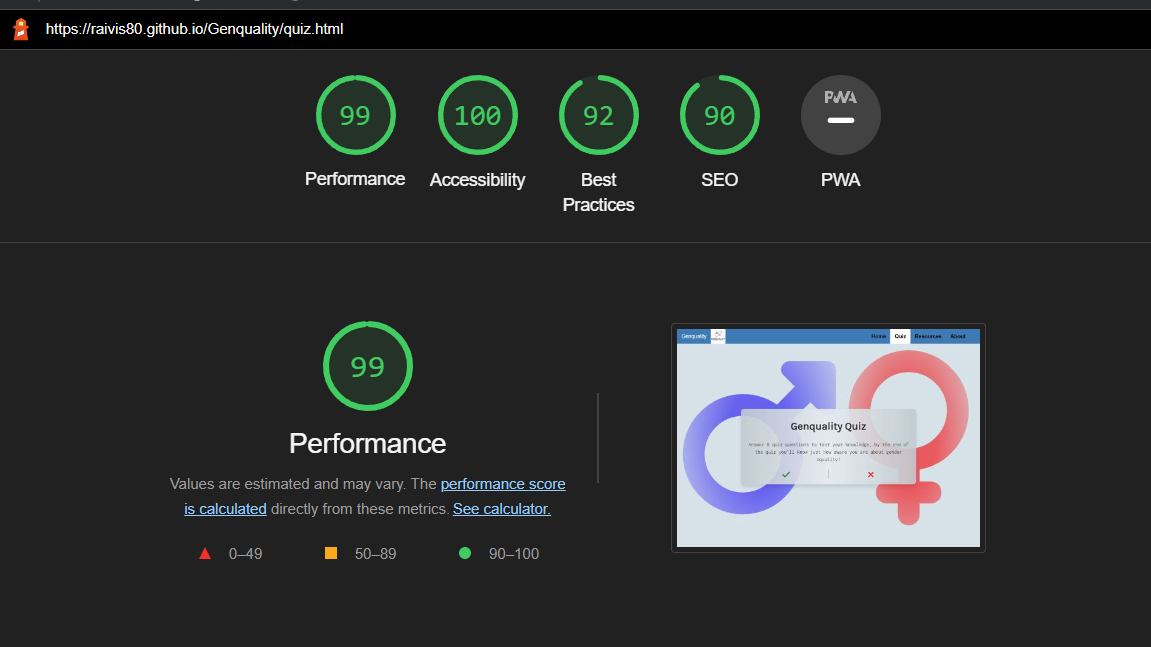Click the 'Genquality Quiz' card title
1151x647 pixels.
coord(828,426)
